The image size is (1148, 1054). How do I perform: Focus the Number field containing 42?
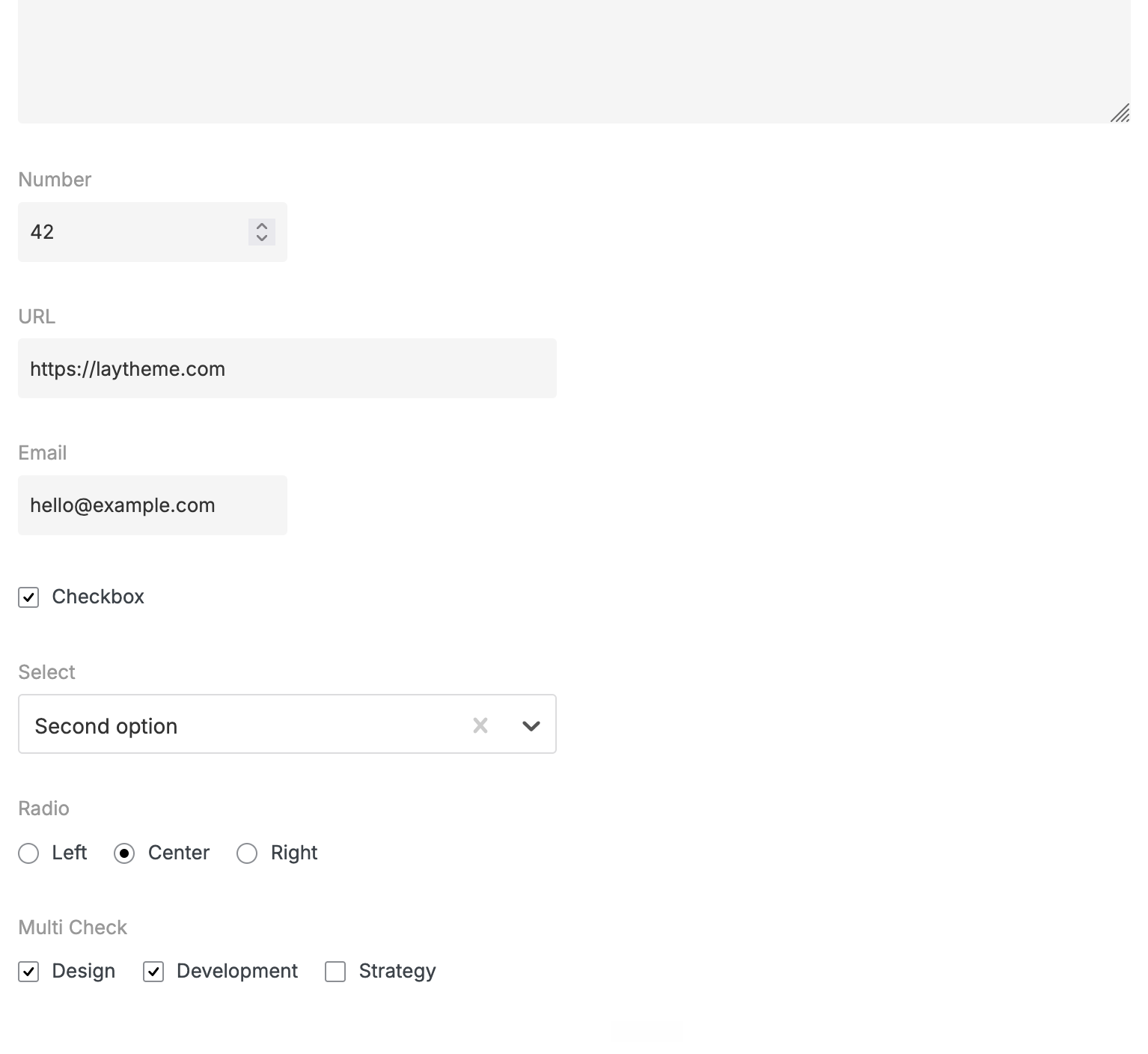(x=153, y=232)
